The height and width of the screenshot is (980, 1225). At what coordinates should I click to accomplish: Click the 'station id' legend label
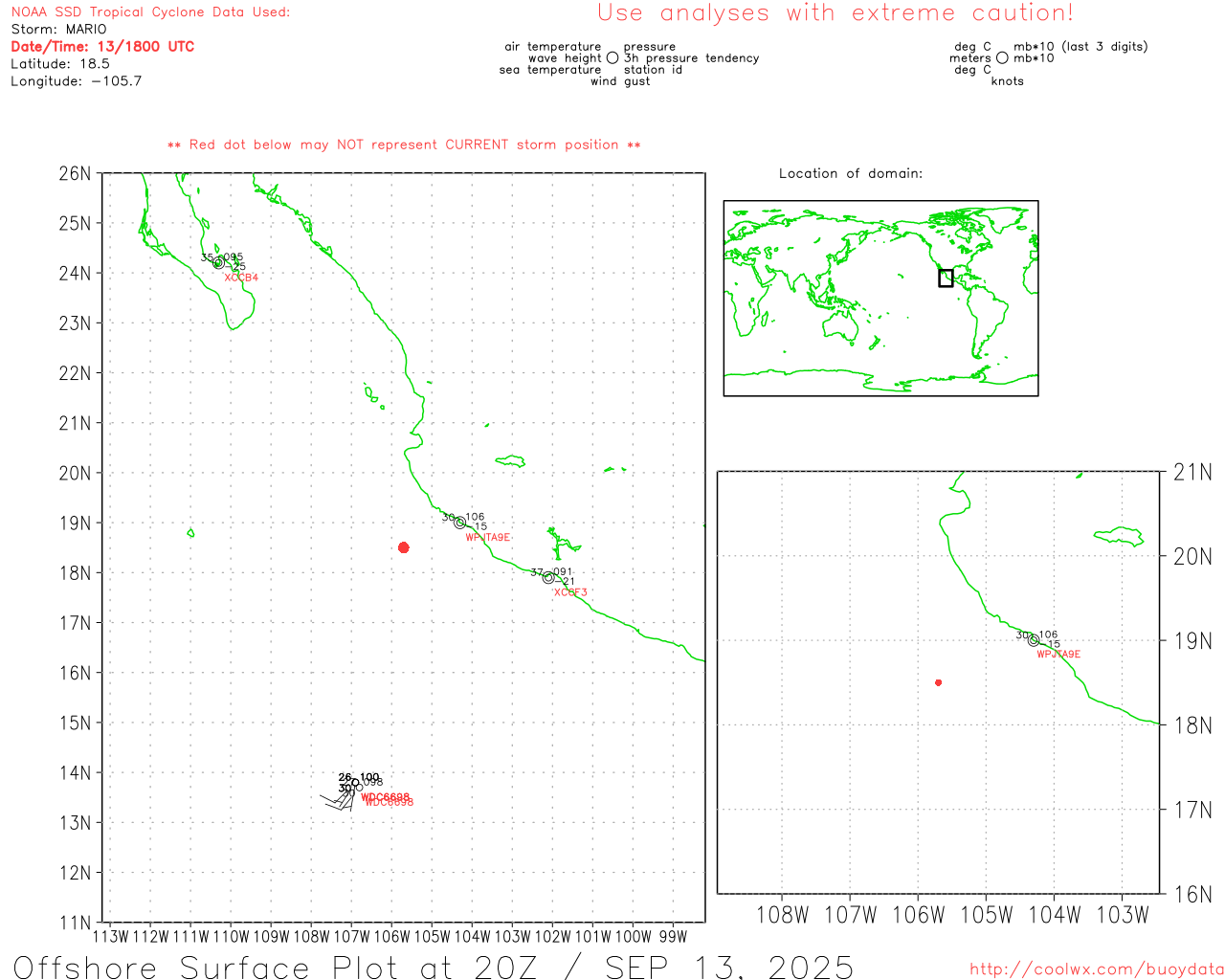[x=653, y=70]
